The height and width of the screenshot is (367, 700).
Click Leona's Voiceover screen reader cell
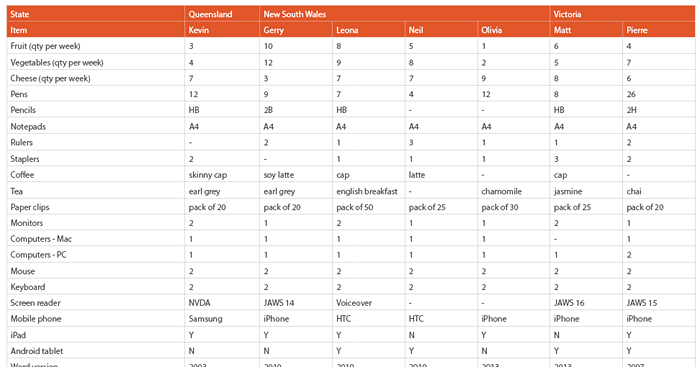pyautogui.click(x=369, y=303)
